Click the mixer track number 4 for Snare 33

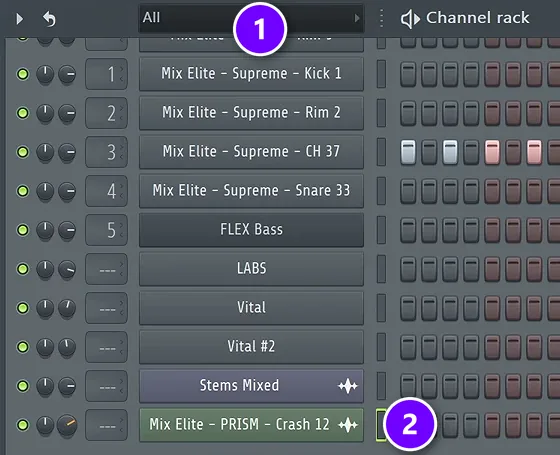click(x=106, y=191)
